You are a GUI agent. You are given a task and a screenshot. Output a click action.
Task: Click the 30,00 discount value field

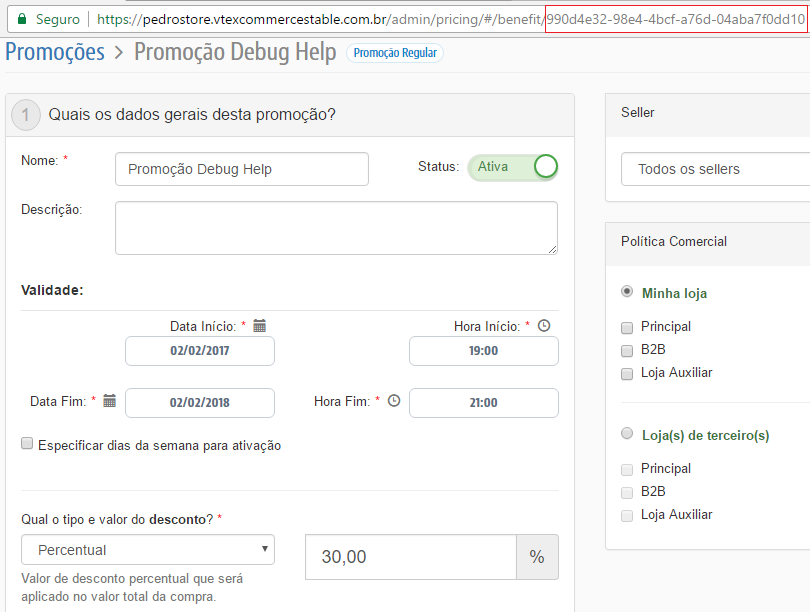pyautogui.click(x=410, y=557)
